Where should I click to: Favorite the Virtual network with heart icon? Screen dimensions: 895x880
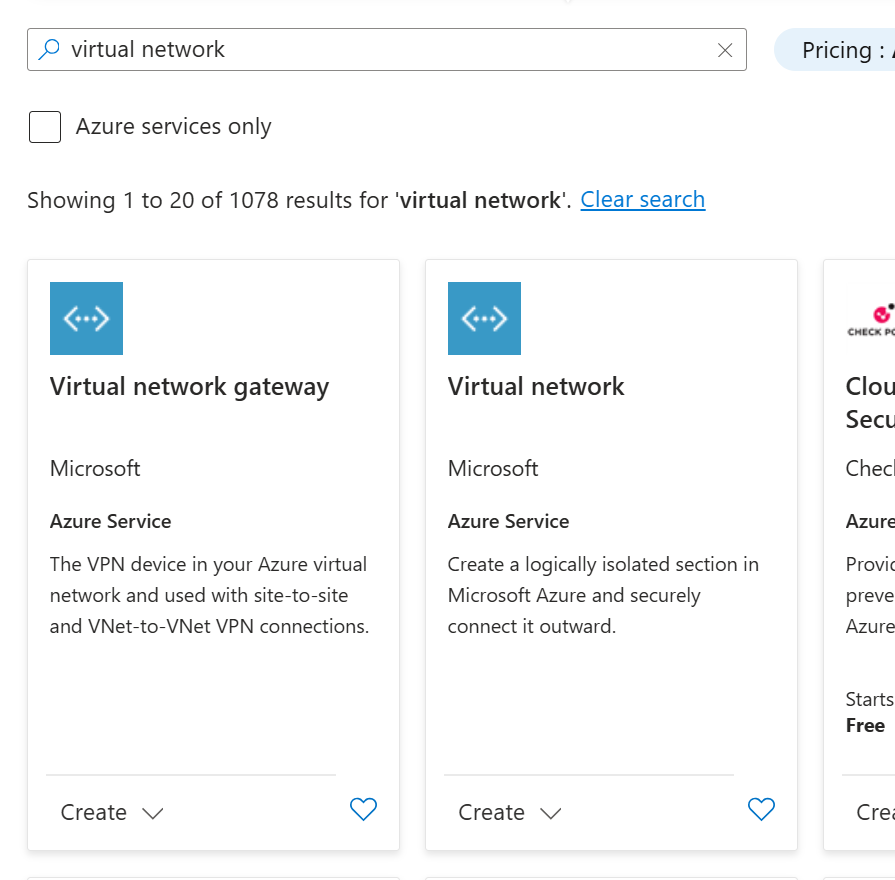pyautogui.click(x=761, y=809)
